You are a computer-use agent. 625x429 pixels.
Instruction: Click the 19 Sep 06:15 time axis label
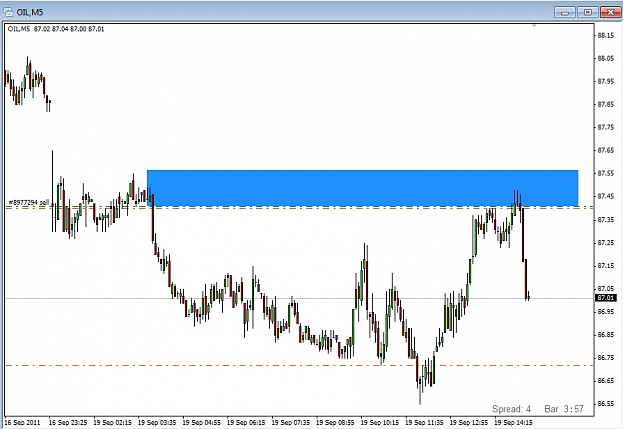(246, 422)
